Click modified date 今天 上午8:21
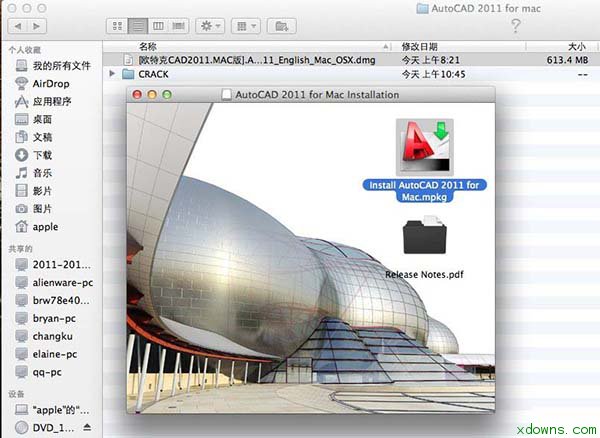Screen dimensions: 600x438 (430, 60)
